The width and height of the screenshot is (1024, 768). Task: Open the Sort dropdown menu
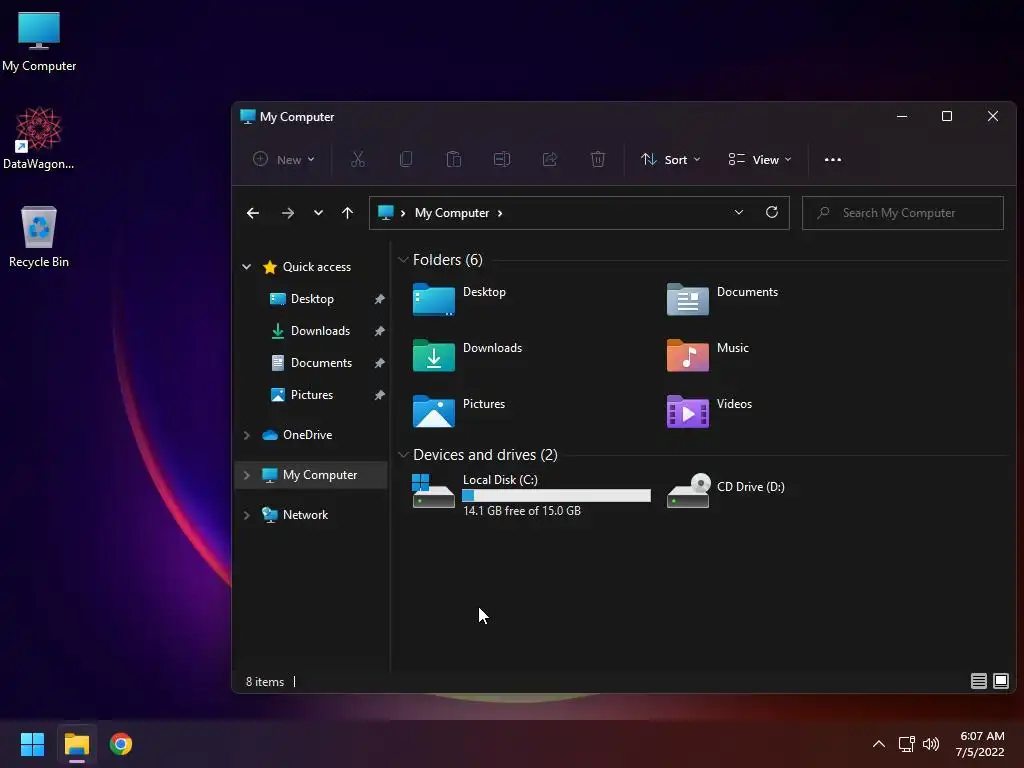[670, 159]
